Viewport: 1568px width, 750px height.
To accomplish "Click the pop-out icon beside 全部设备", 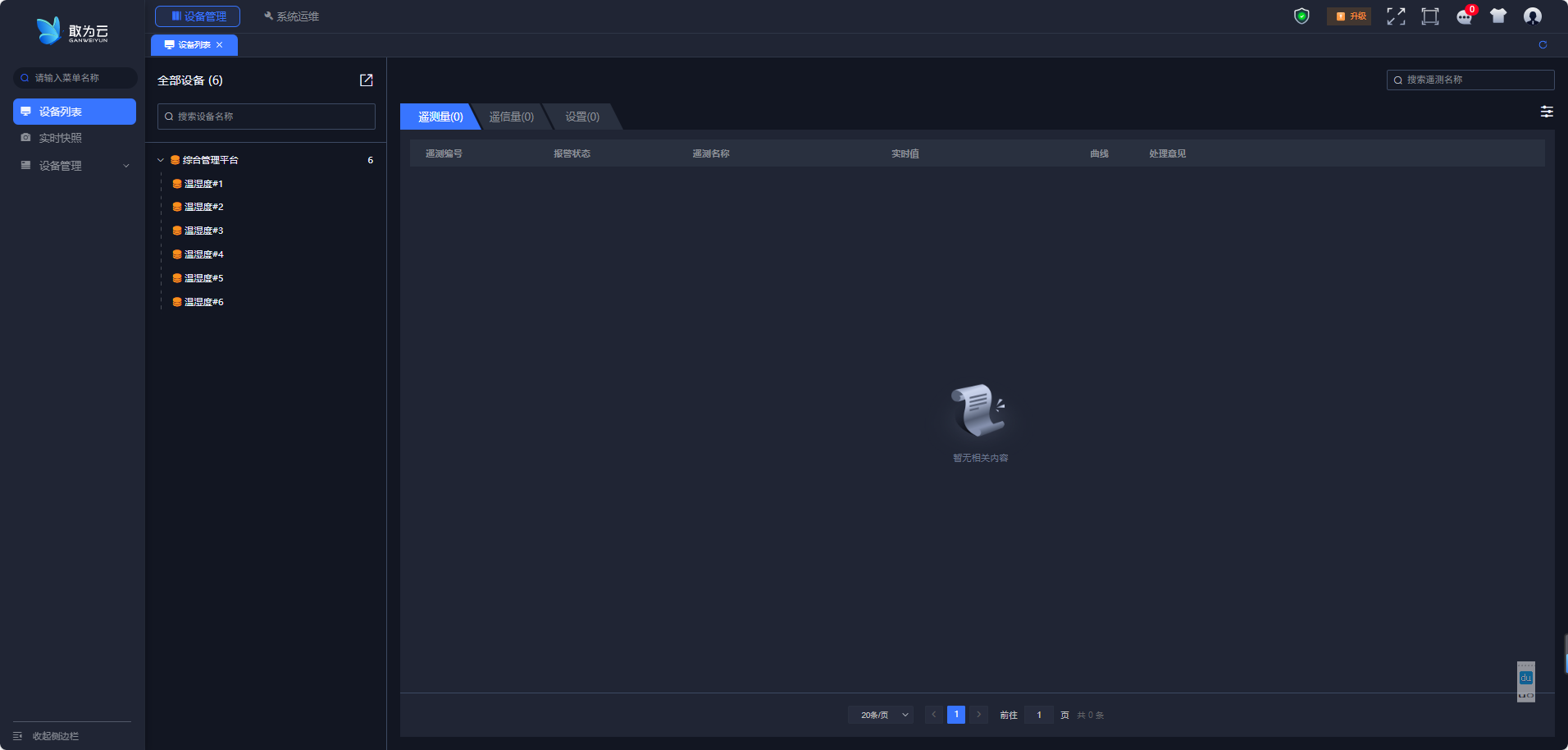I will pos(367,80).
